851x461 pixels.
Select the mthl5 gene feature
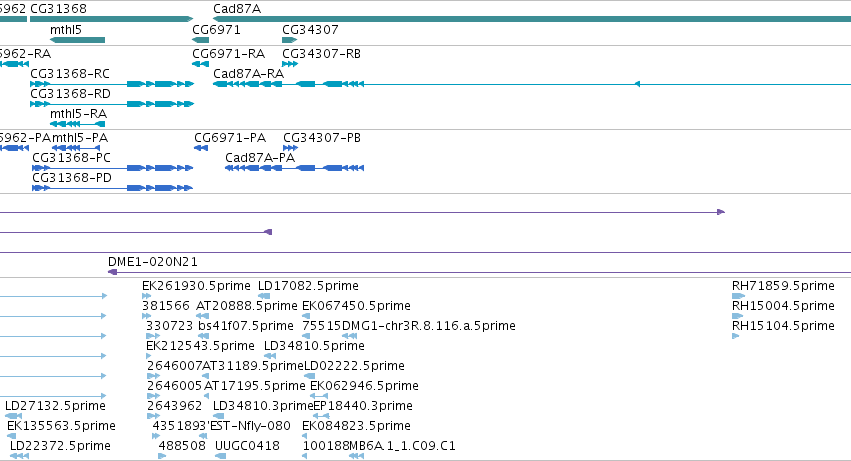click(77, 40)
